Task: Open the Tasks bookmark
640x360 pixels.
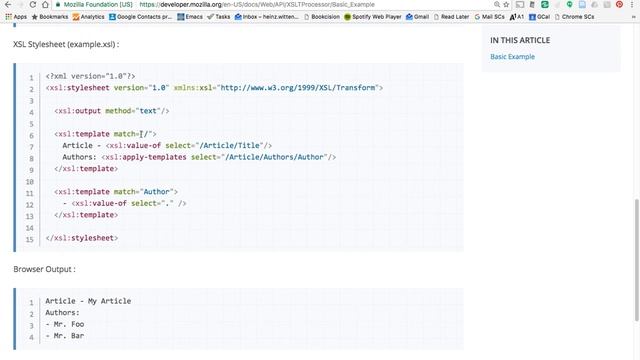Action: tap(219, 17)
